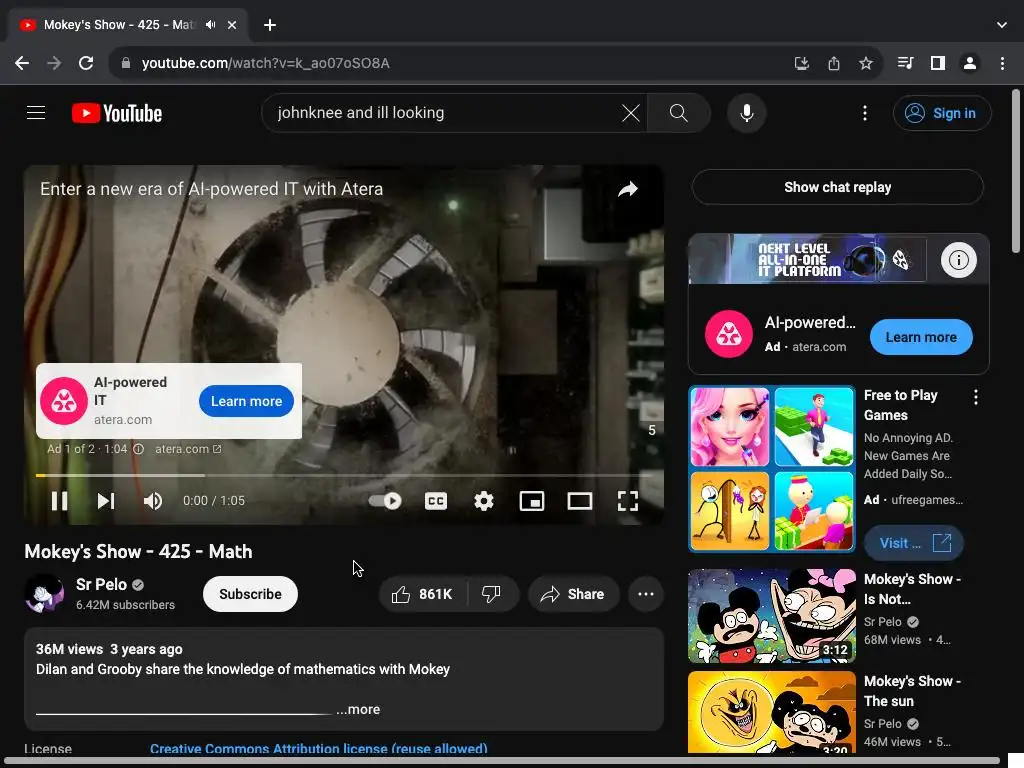Open Chrome three-dot menu
The image size is (1024, 768).
(x=1002, y=63)
